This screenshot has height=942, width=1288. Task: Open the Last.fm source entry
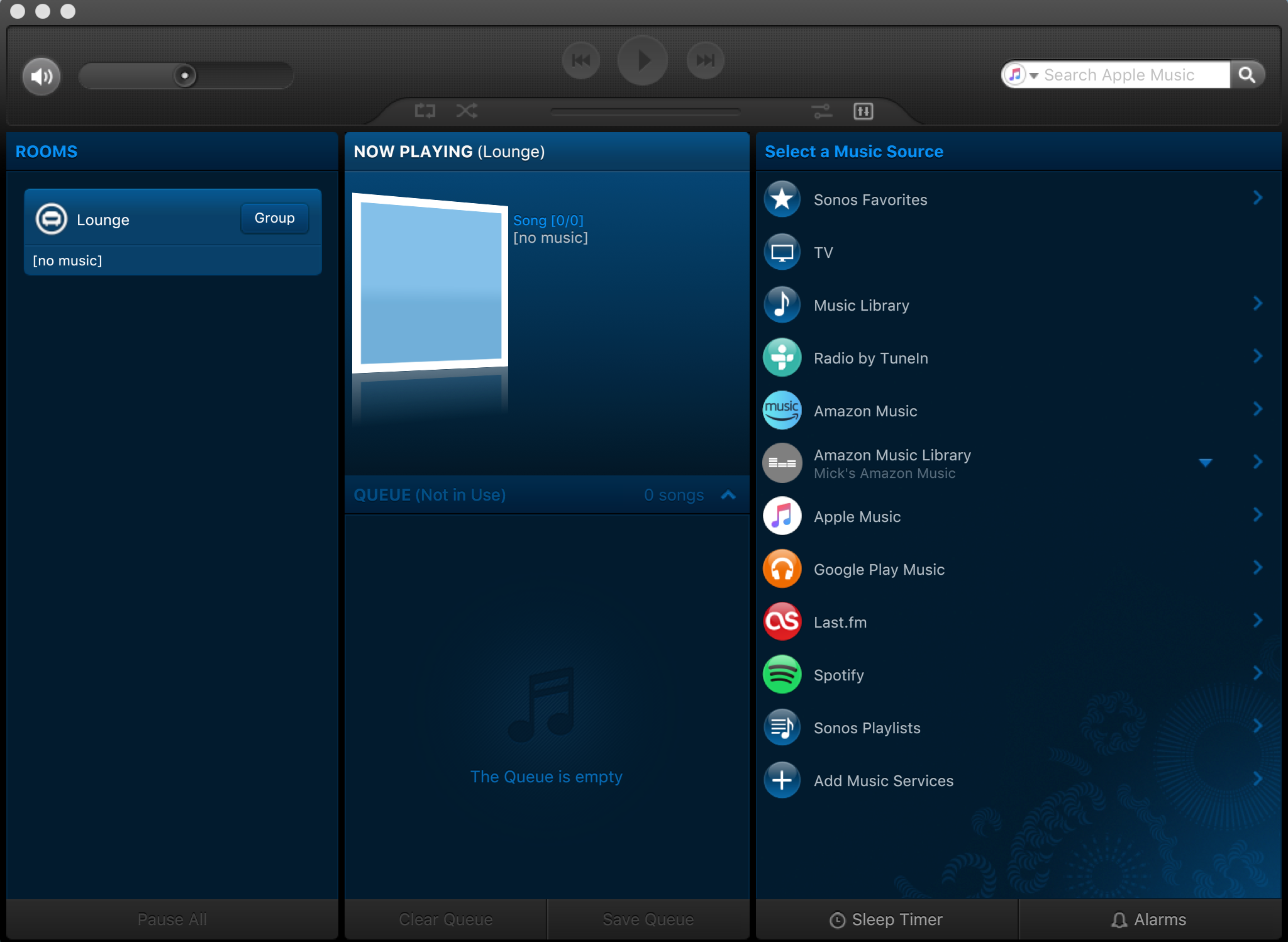(1018, 622)
